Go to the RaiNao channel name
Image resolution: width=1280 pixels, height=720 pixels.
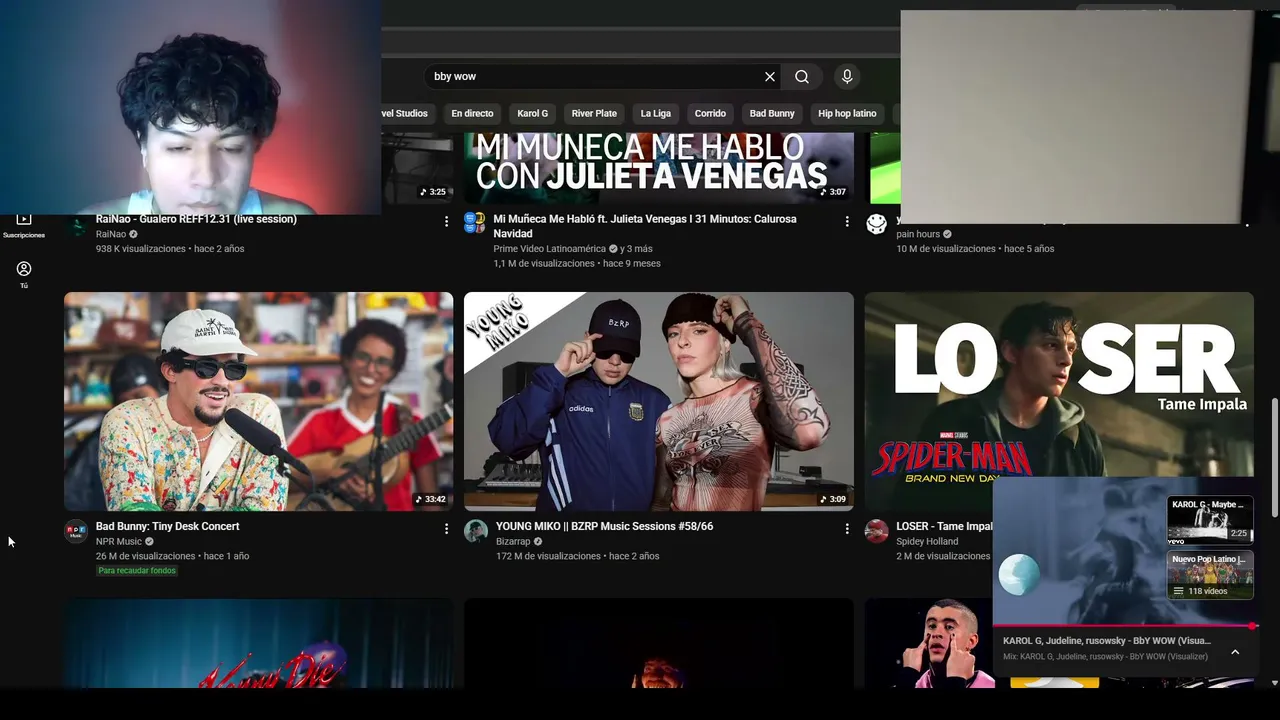click(x=111, y=234)
